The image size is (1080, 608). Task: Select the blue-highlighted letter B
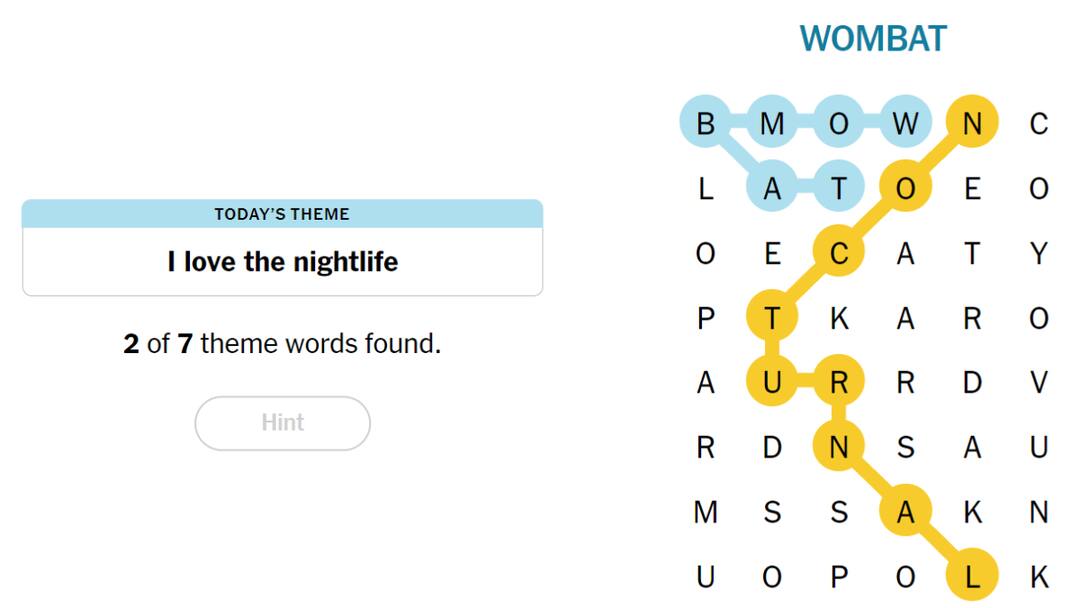coord(706,123)
